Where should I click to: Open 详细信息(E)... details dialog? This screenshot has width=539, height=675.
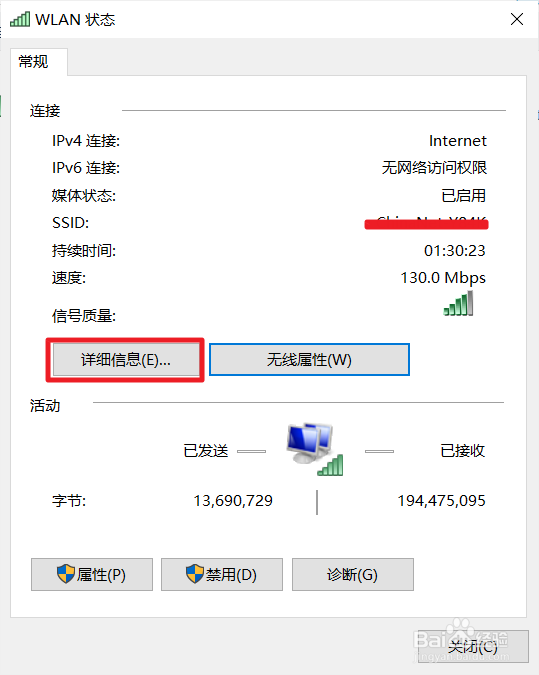pyautogui.click(x=125, y=360)
